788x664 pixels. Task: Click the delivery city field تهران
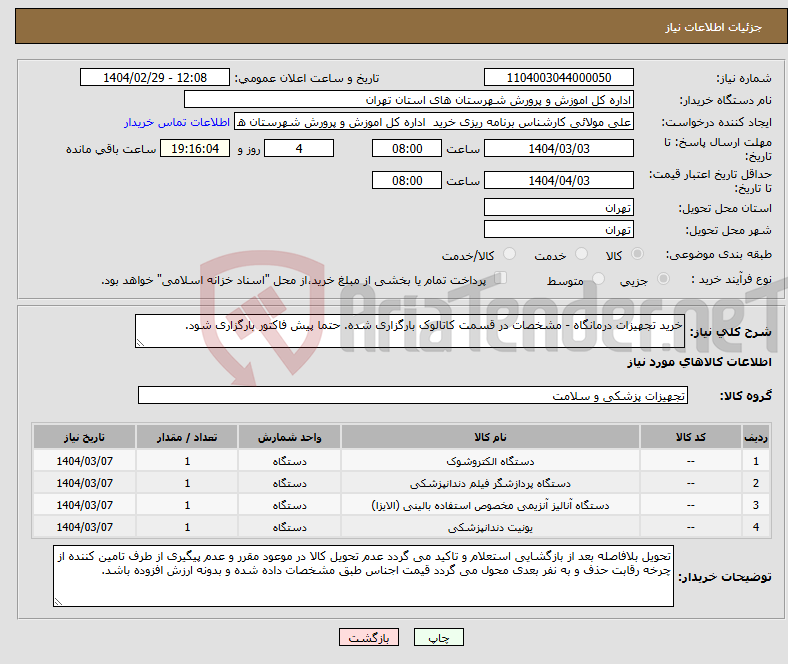(x=558, y=229)
